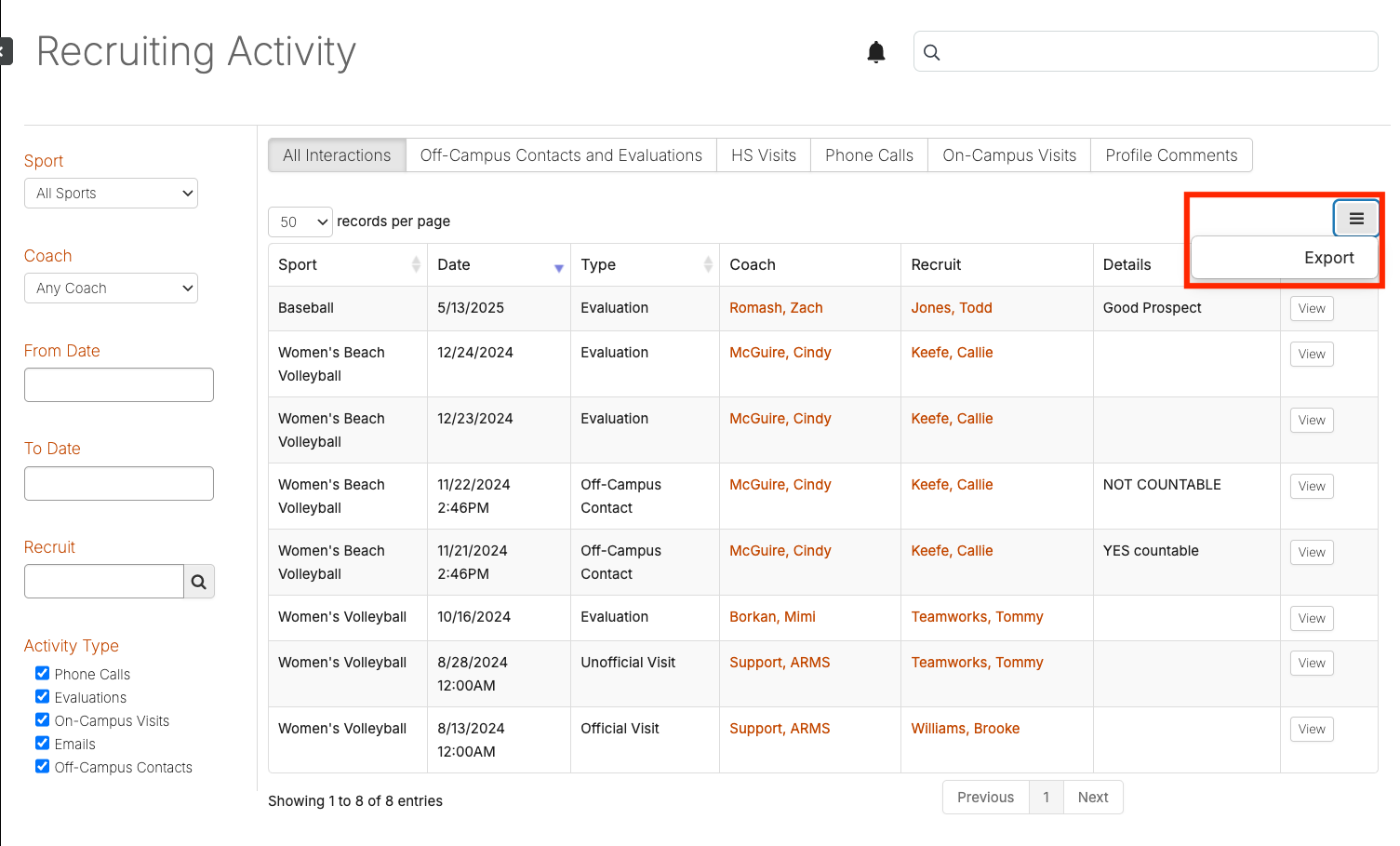The image size is (1400, 846).
Task: View the 8/13/2024 Official Visit record
Action: tap(1312, 730)
